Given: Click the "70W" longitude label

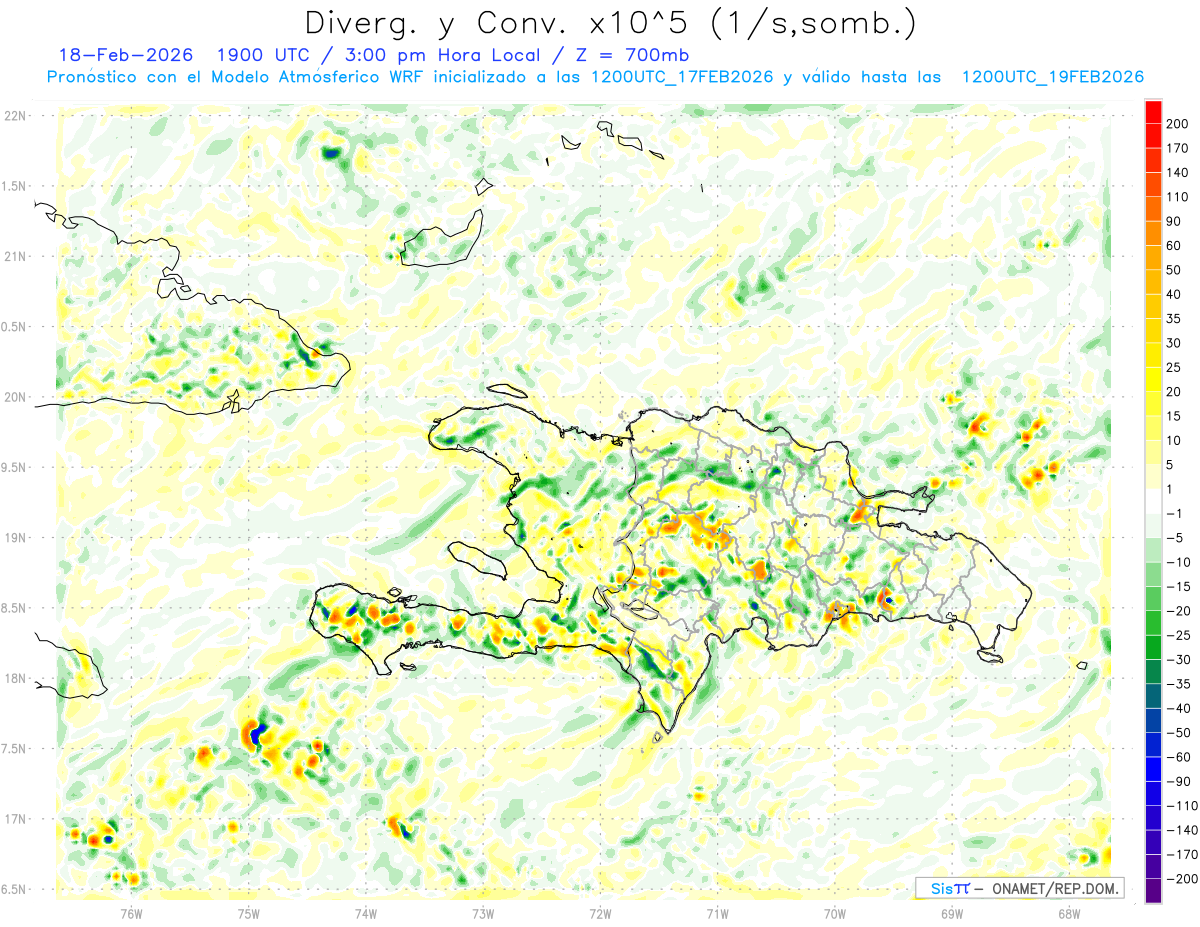Looking at the screenshot, I should (834, 913).
